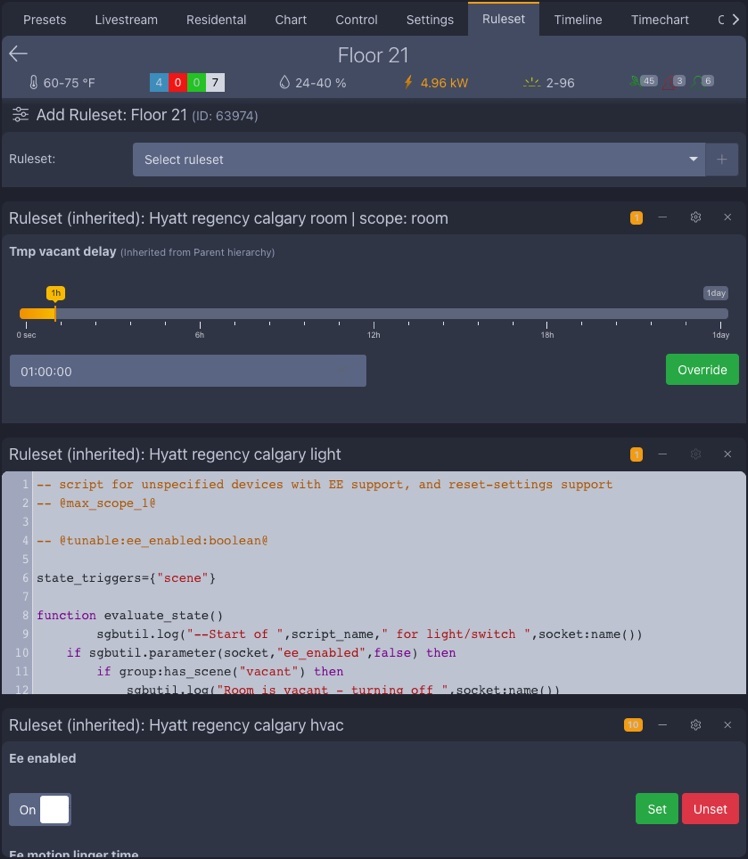Click the device badge showing 6

[707, 81]
